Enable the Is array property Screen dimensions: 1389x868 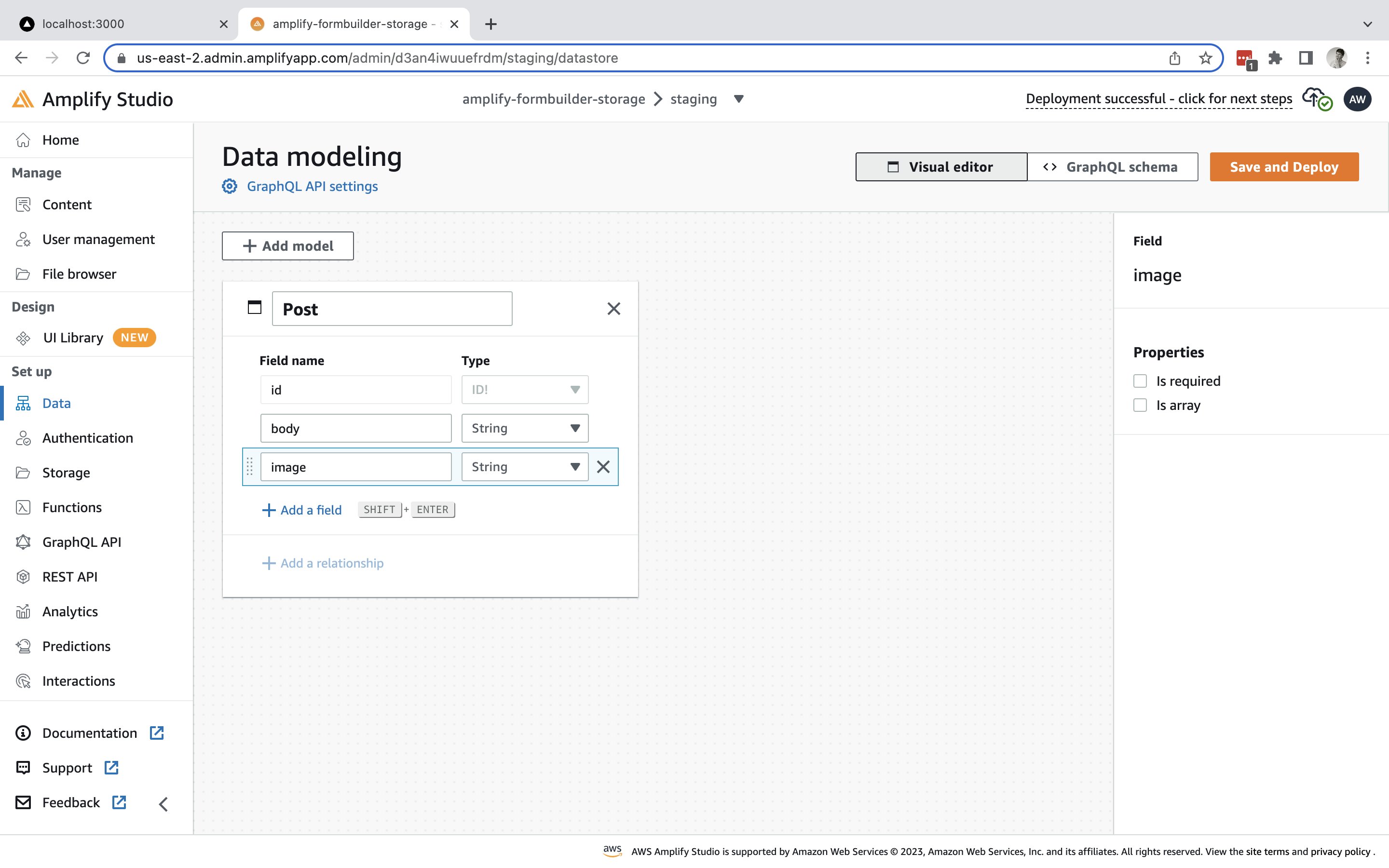click(1141, 405)
